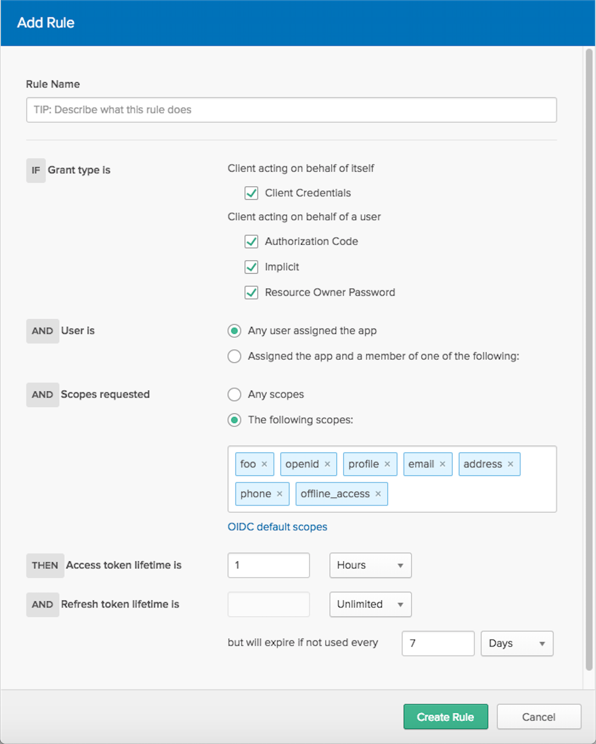Click the OIDC default scopes link
This screenshot has height=744, width=596.
tap(277, 527)
